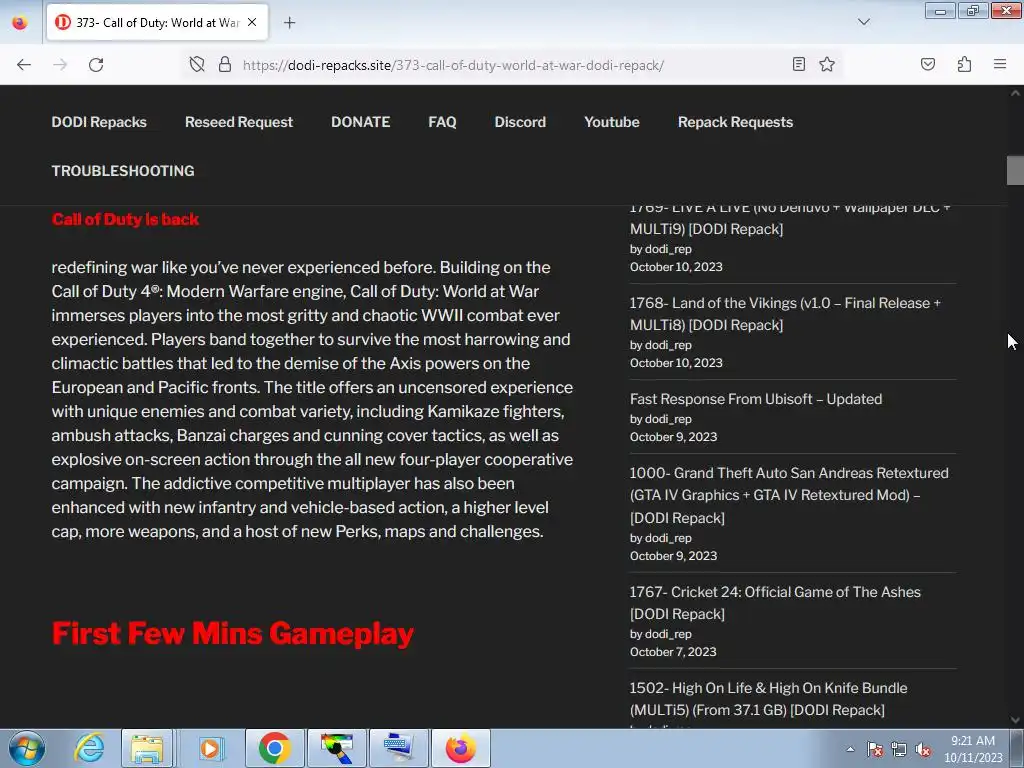
Task: Click the browser forward arrow
Action: tap(60, 65)
